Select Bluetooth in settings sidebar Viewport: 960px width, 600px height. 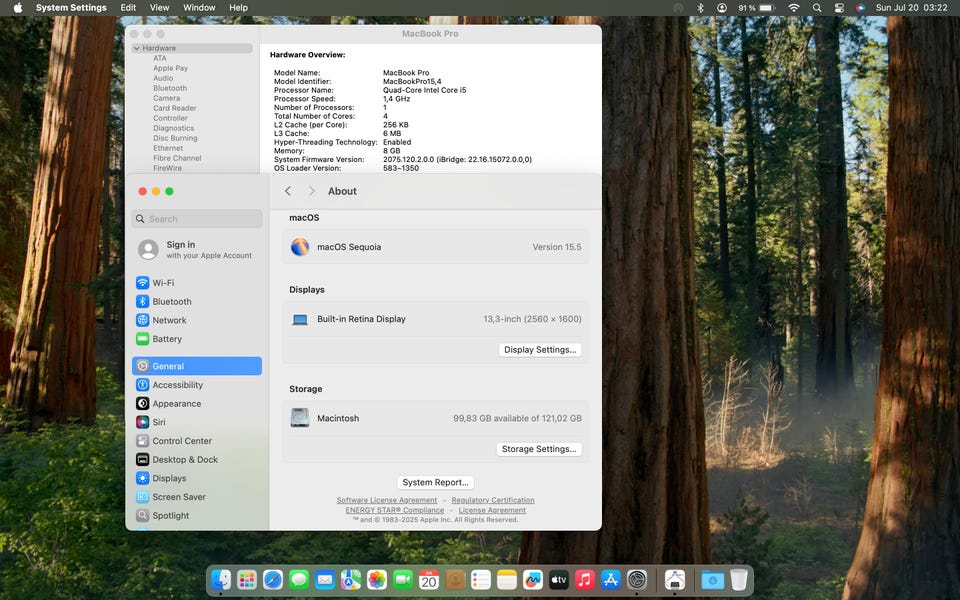[171, 302]
